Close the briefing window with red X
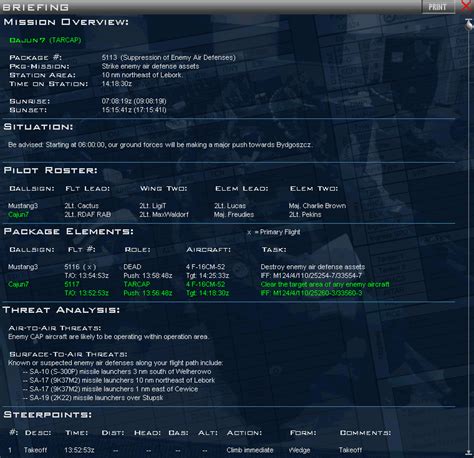474x458 pixels. click(466, 7)
